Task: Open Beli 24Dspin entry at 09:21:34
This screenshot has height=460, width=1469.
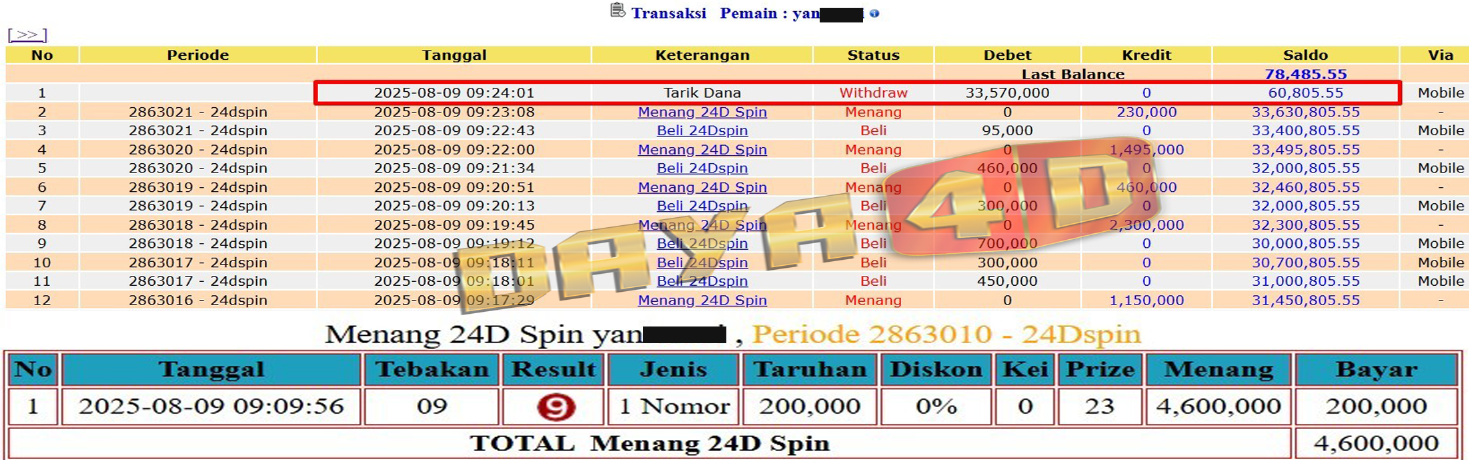Action: [x=702, y=168]
